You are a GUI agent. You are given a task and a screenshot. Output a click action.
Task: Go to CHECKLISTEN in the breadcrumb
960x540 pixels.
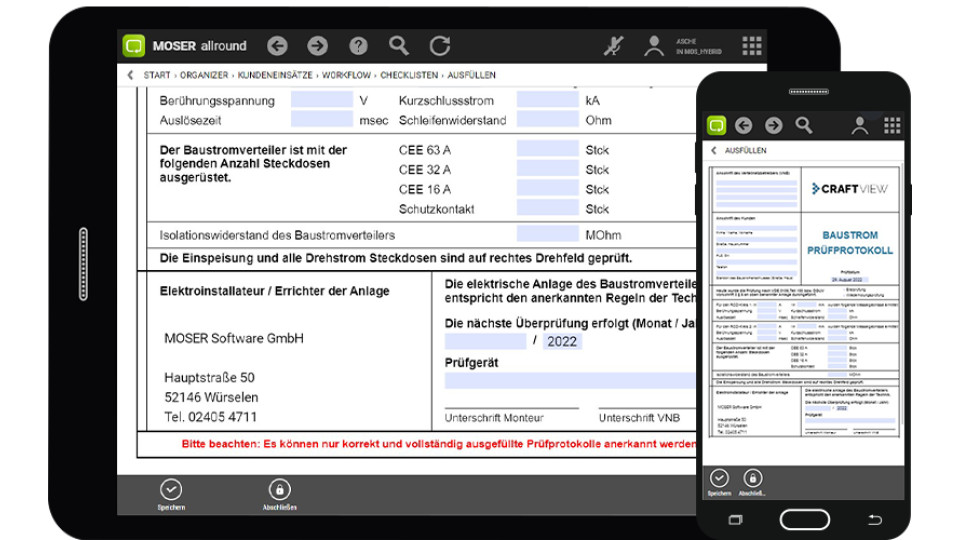coord(409,75)
